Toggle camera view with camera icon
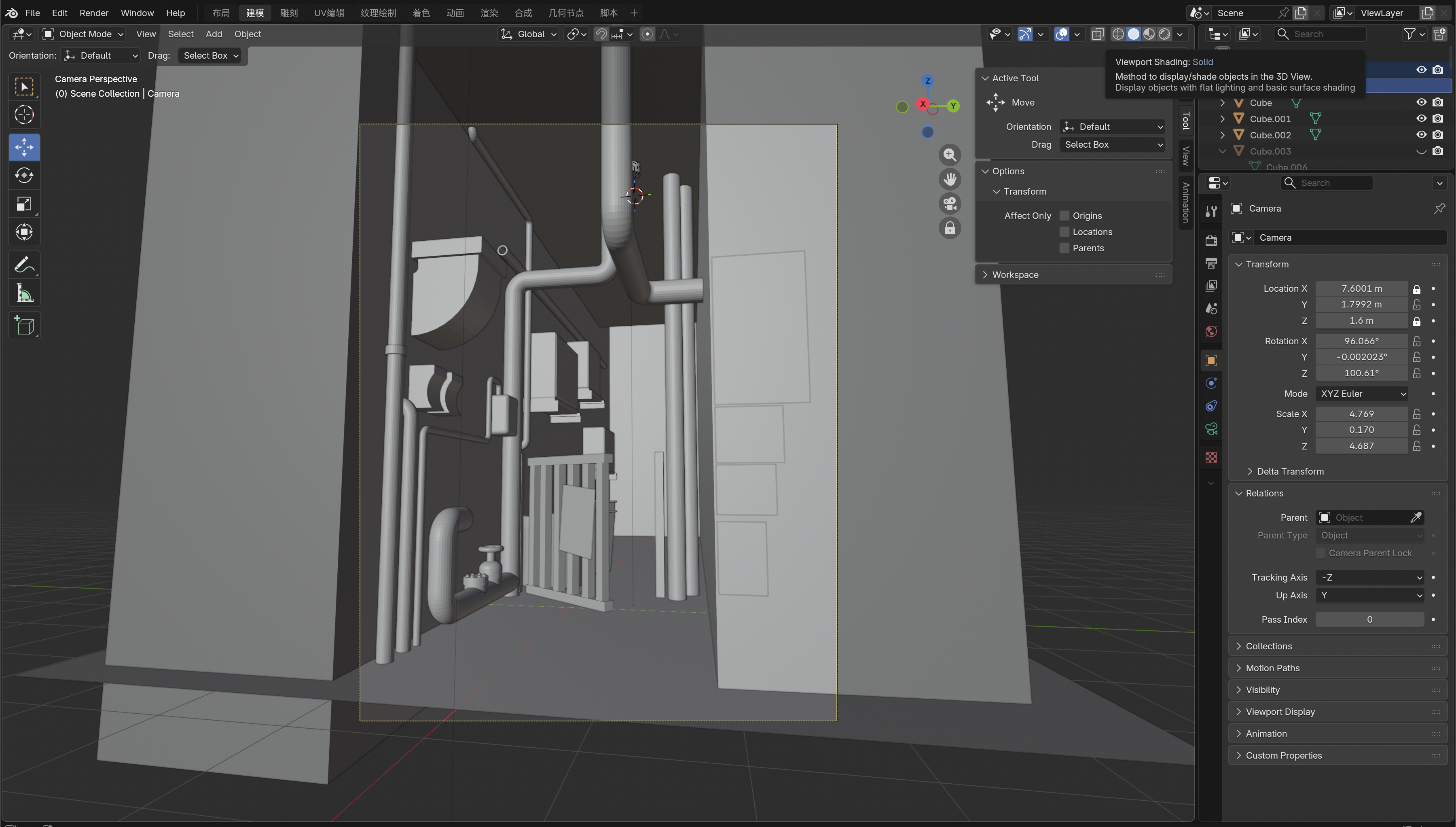This screenshot has height=827, width=1456. coord(949,204)
